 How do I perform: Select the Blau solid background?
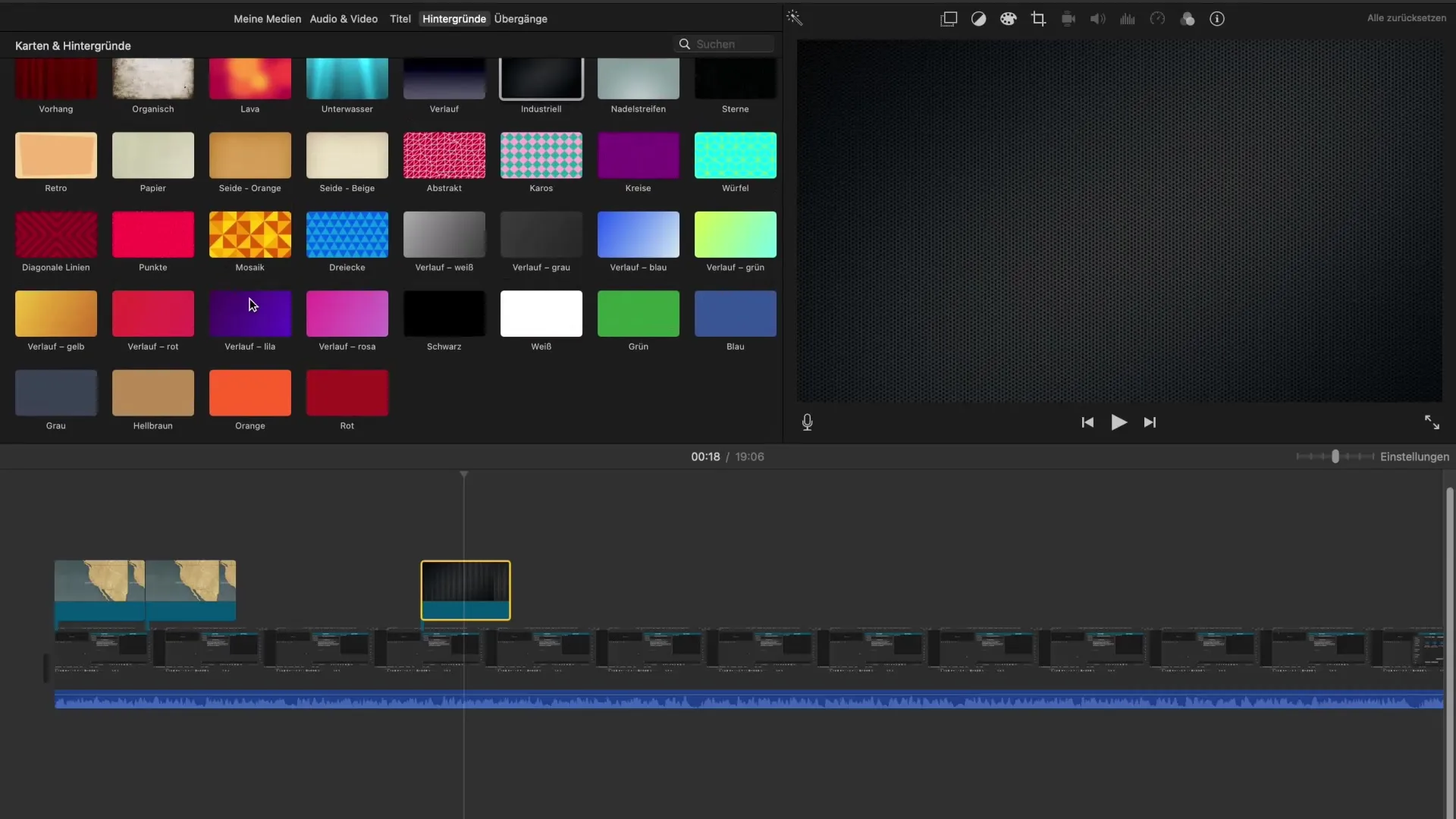[x=736, y=314]
